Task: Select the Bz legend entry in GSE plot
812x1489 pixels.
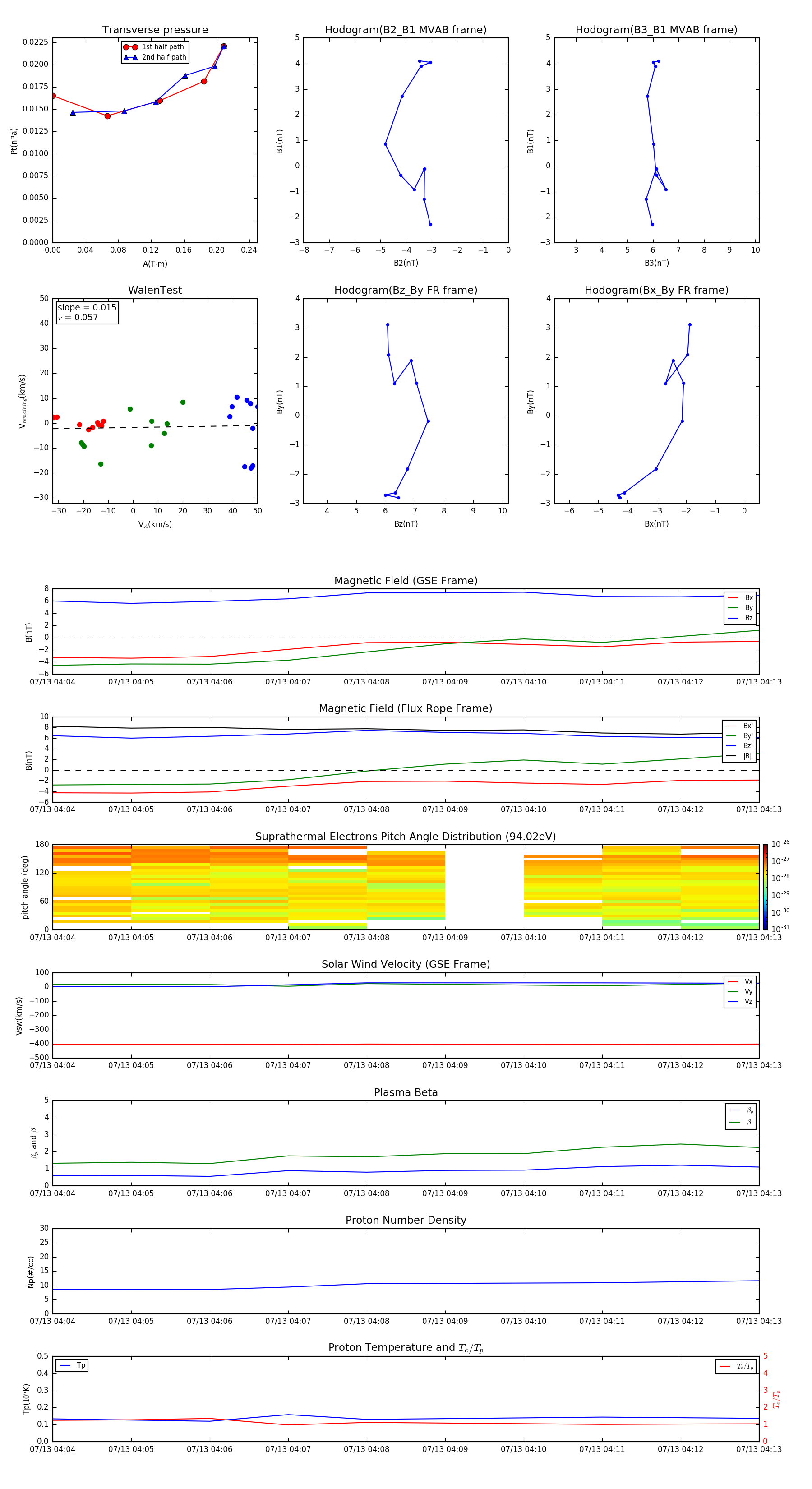Action: coord(740,618)
